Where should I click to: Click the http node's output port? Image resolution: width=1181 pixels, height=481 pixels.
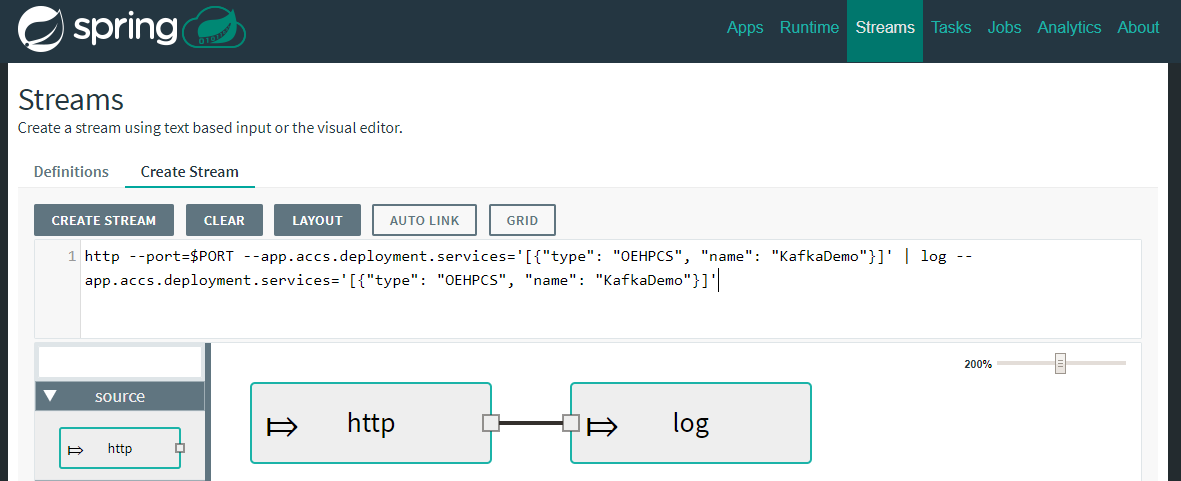[490, 423]
